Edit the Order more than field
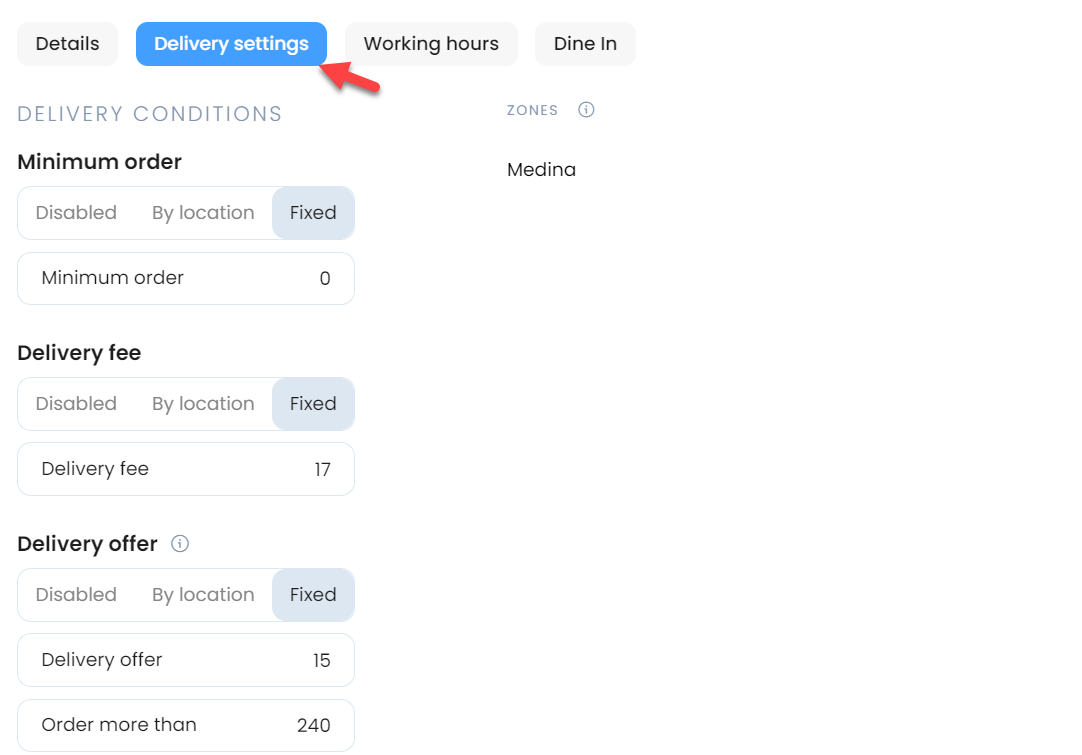 186,725
